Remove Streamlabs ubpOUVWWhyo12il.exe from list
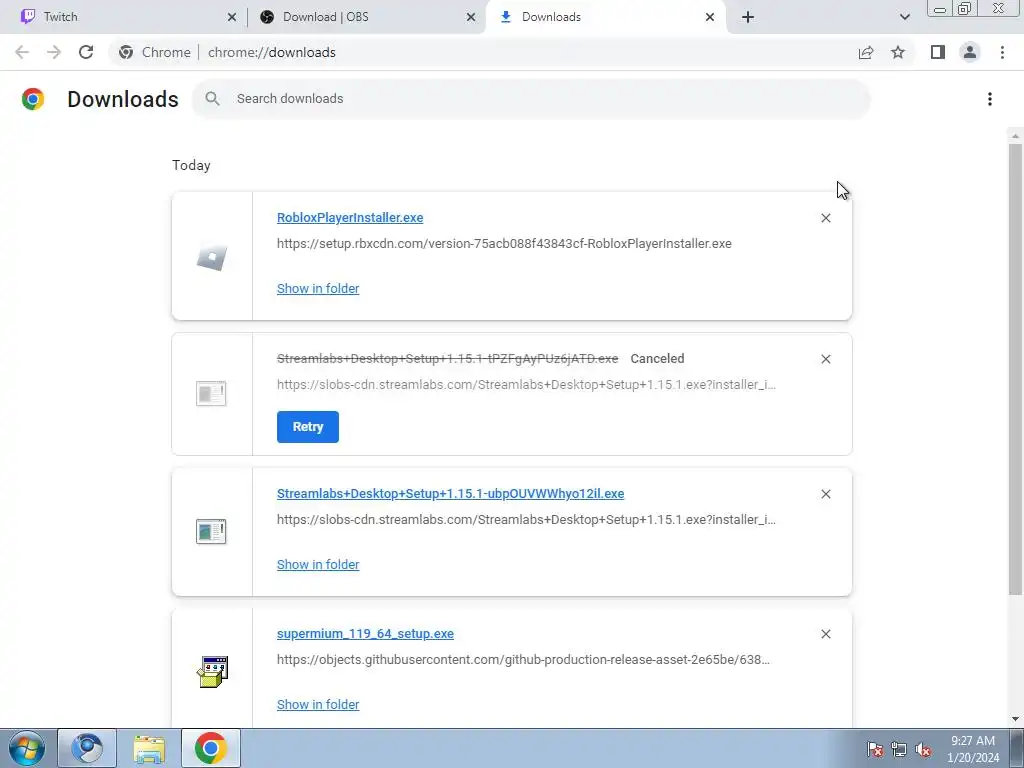Image resolution: width=1024 pixels, height=768 pixels. pos(825,494)
